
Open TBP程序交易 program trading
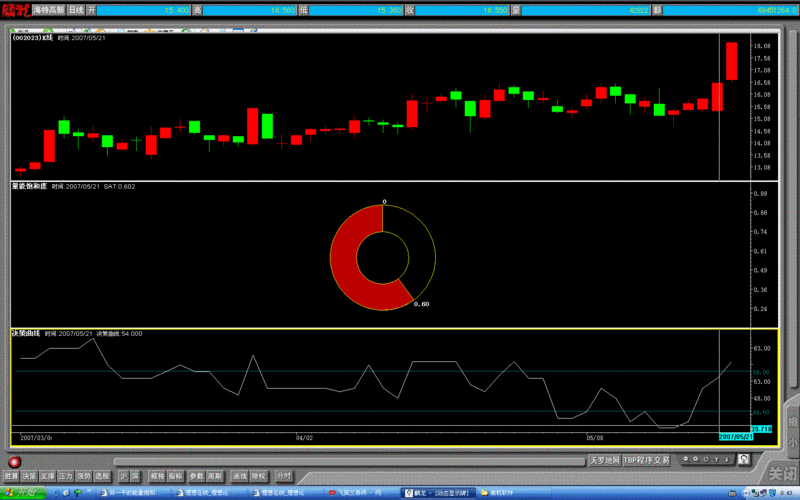pyautogui.click(x=647, y=461)
